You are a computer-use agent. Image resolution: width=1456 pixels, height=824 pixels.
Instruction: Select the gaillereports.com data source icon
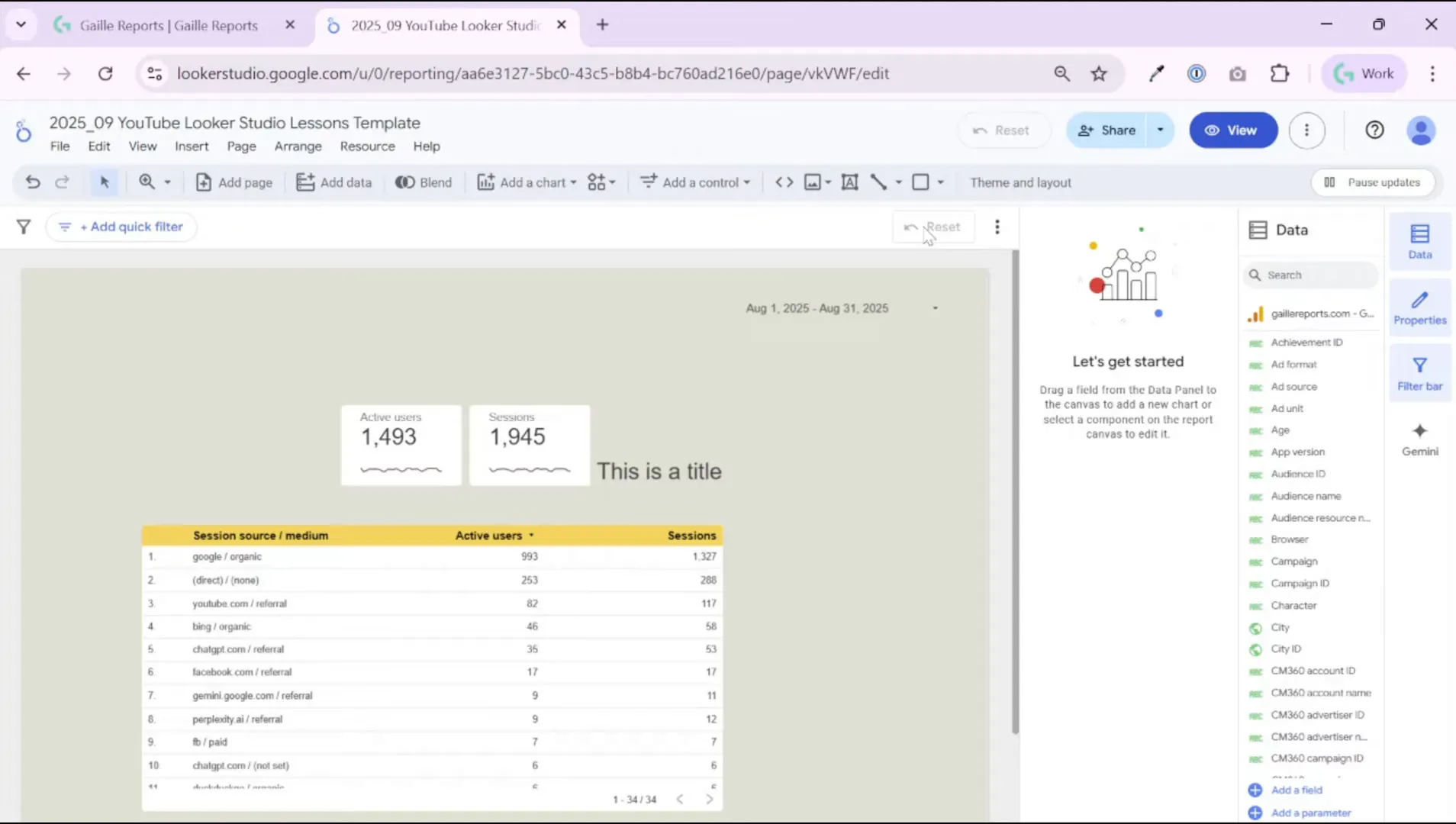[x=1256, y=313]
